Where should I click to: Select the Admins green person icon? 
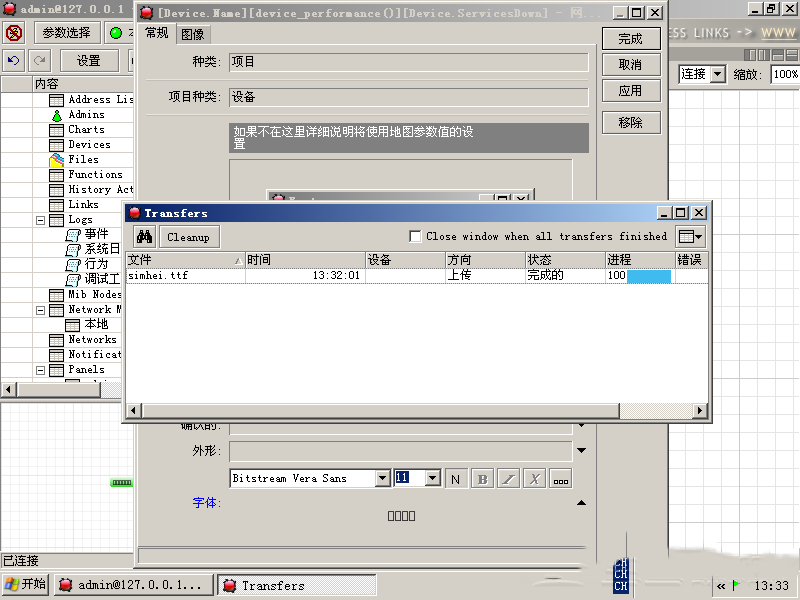pos(57,115)
